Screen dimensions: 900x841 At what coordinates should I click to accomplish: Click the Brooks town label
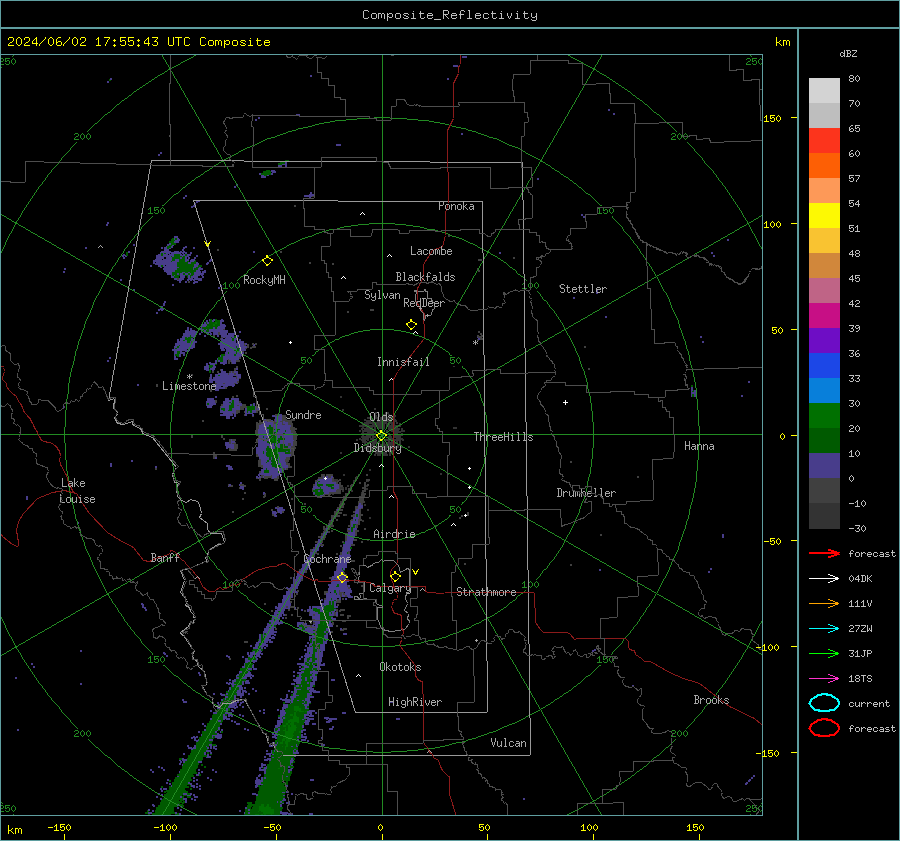pos(711,700)
